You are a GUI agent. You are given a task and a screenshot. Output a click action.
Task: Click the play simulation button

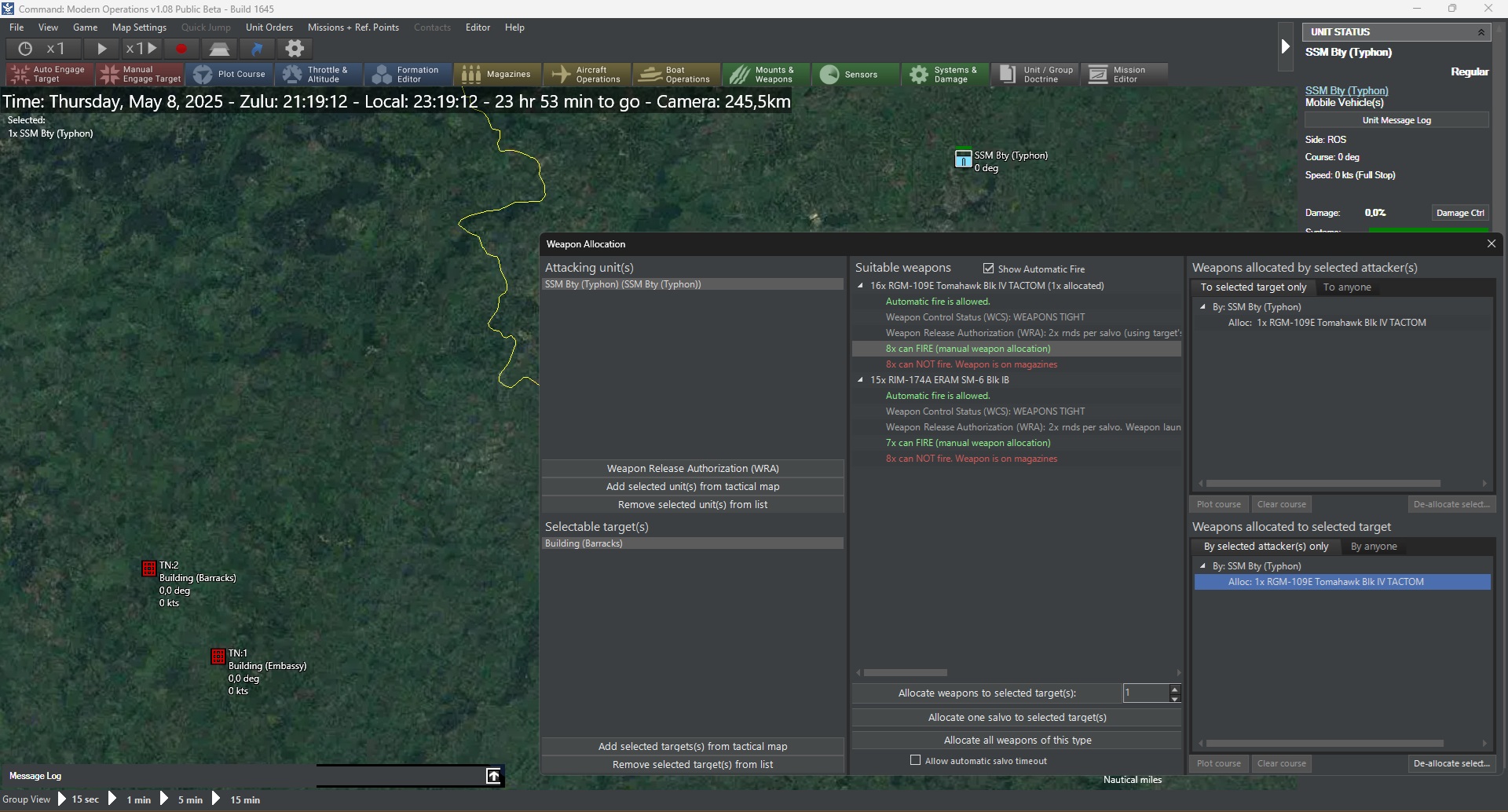101,49
